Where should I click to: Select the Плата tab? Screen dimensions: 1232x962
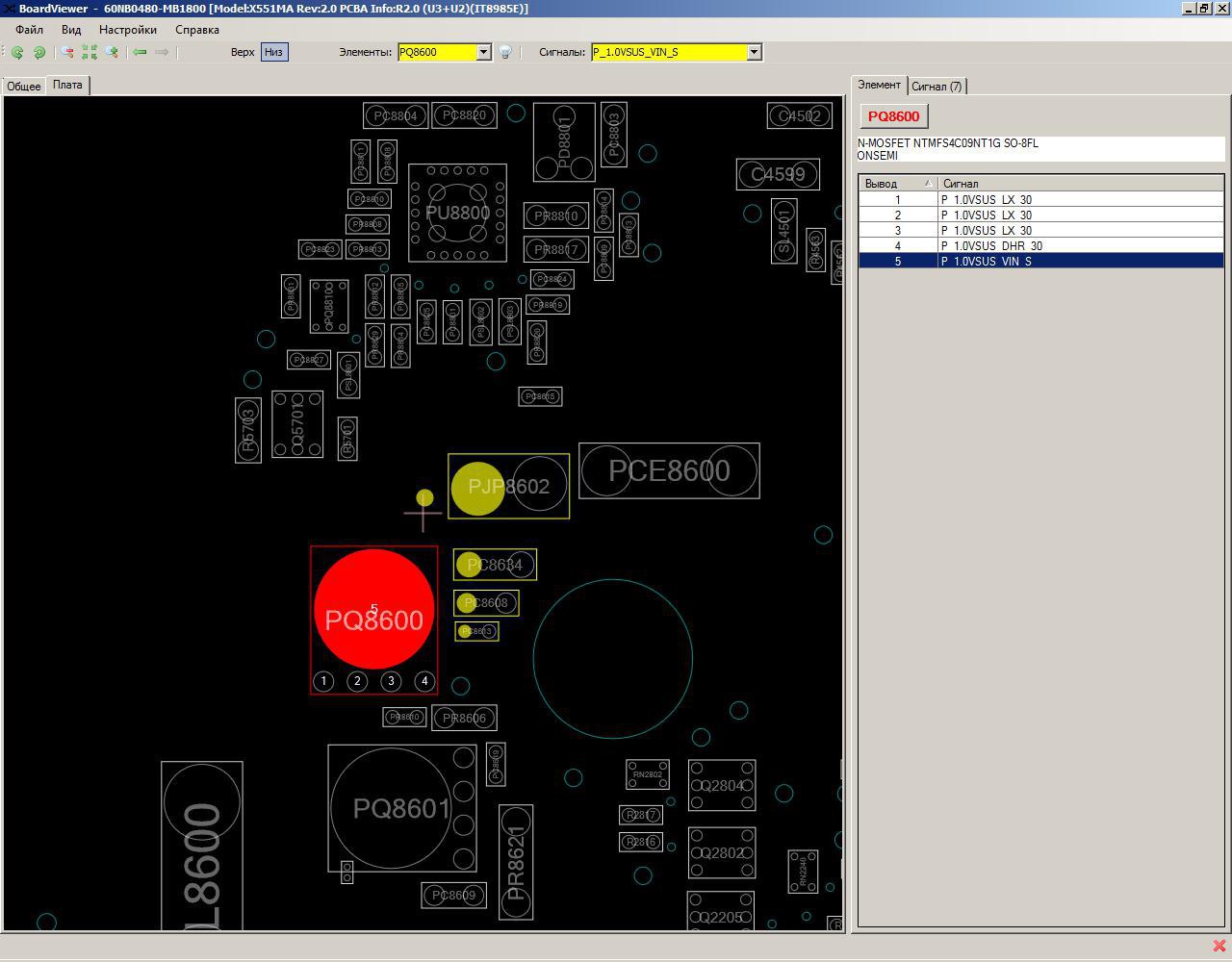coord(67,85)
